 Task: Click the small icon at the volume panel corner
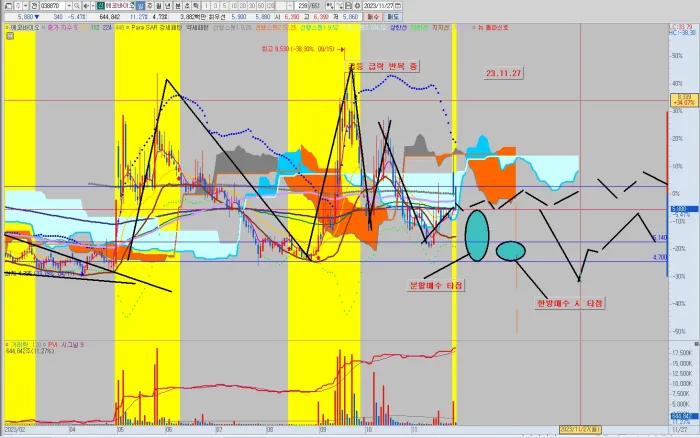696,344
